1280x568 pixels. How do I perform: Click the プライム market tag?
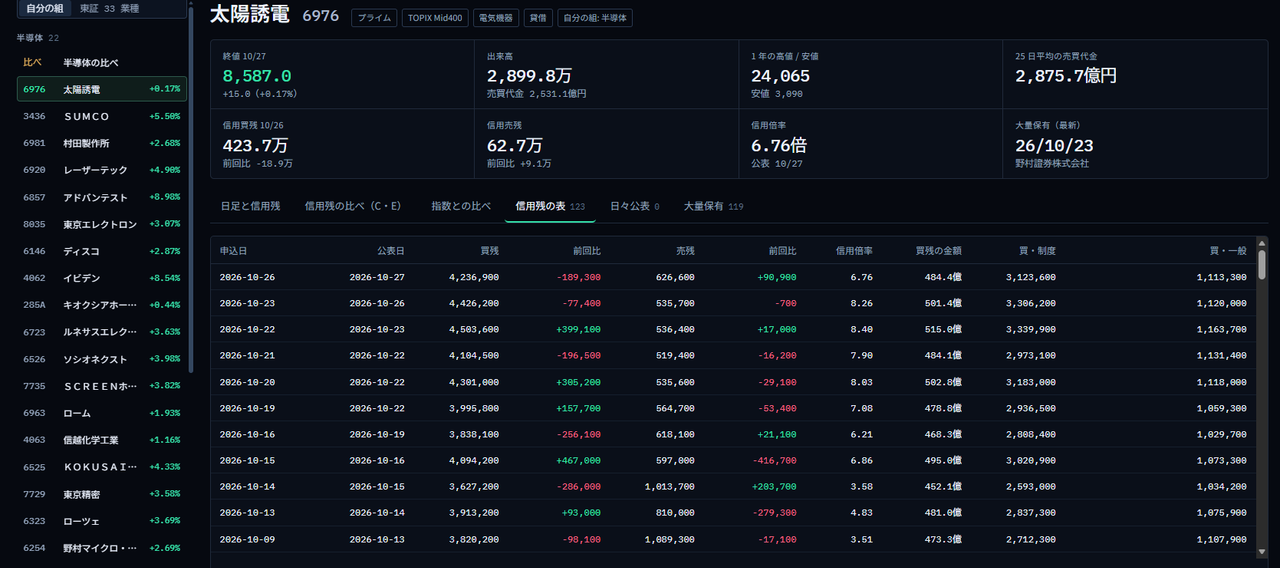[x=374, y=18]
